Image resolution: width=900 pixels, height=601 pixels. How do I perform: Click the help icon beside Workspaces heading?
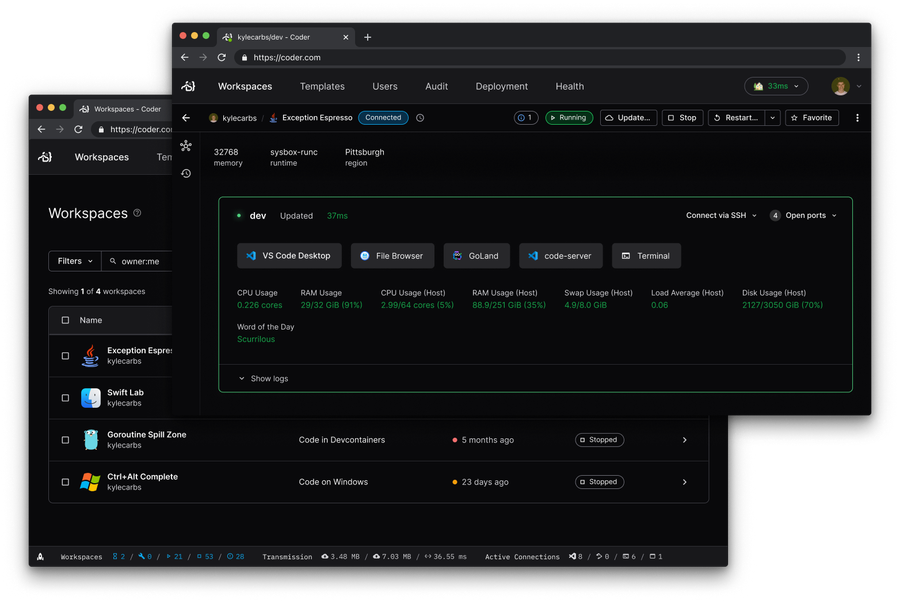137,213
